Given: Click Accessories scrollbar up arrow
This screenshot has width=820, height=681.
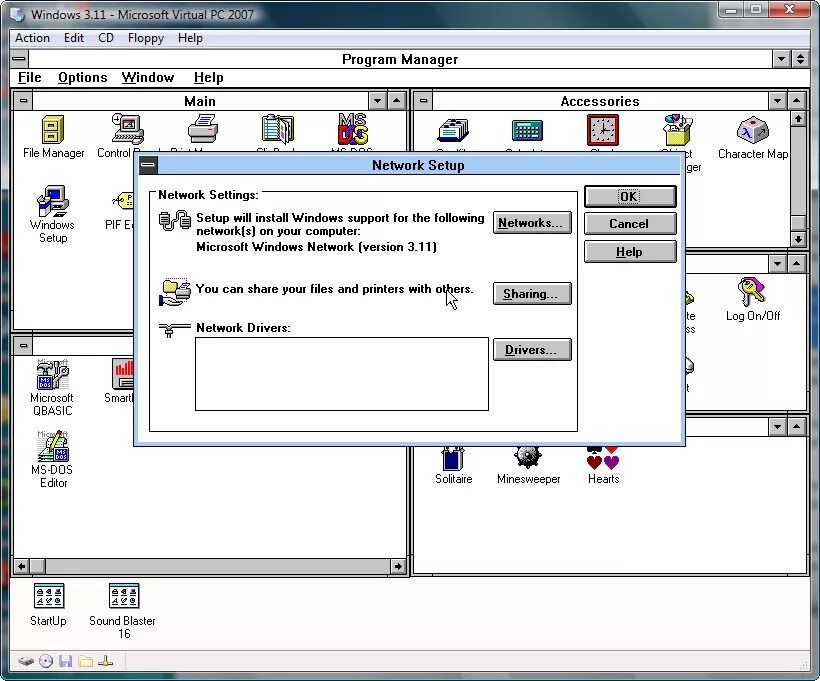Looking at the screenshot, I should click(798, 119).
